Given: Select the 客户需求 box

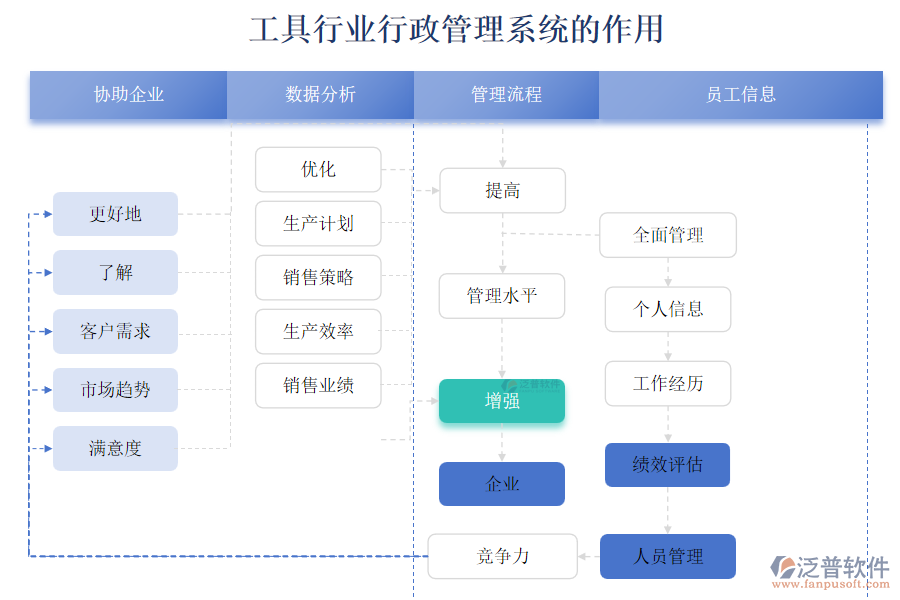Looking at the screenshot, I should point(115,331).
